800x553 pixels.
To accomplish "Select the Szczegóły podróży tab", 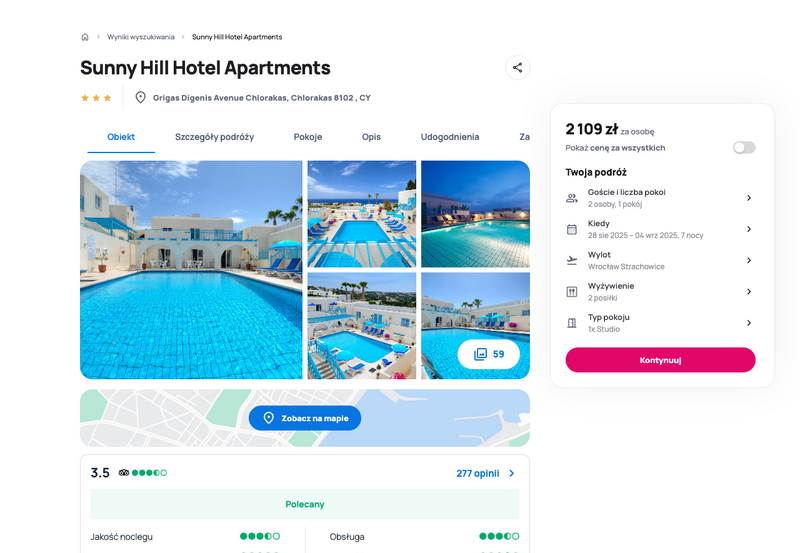I will 214,137.
